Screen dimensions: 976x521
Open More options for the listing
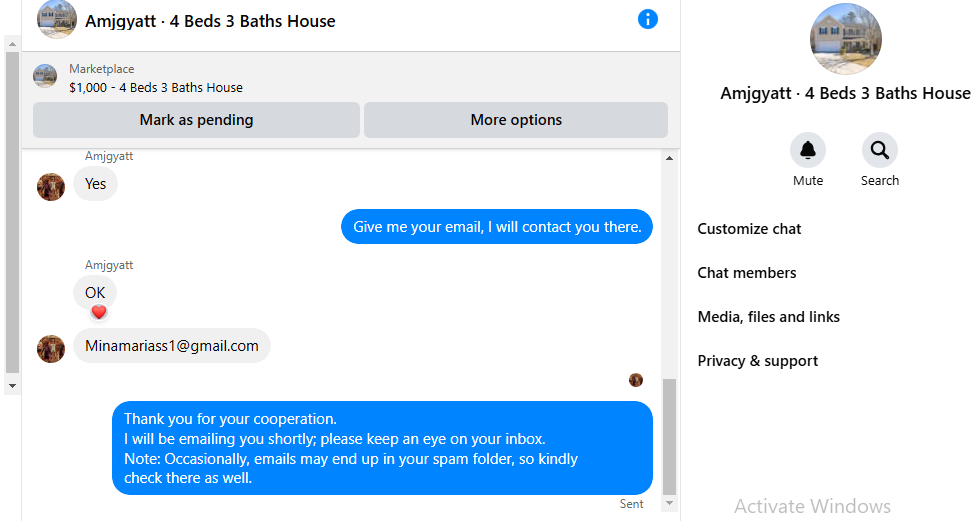[x=516, y=120]
